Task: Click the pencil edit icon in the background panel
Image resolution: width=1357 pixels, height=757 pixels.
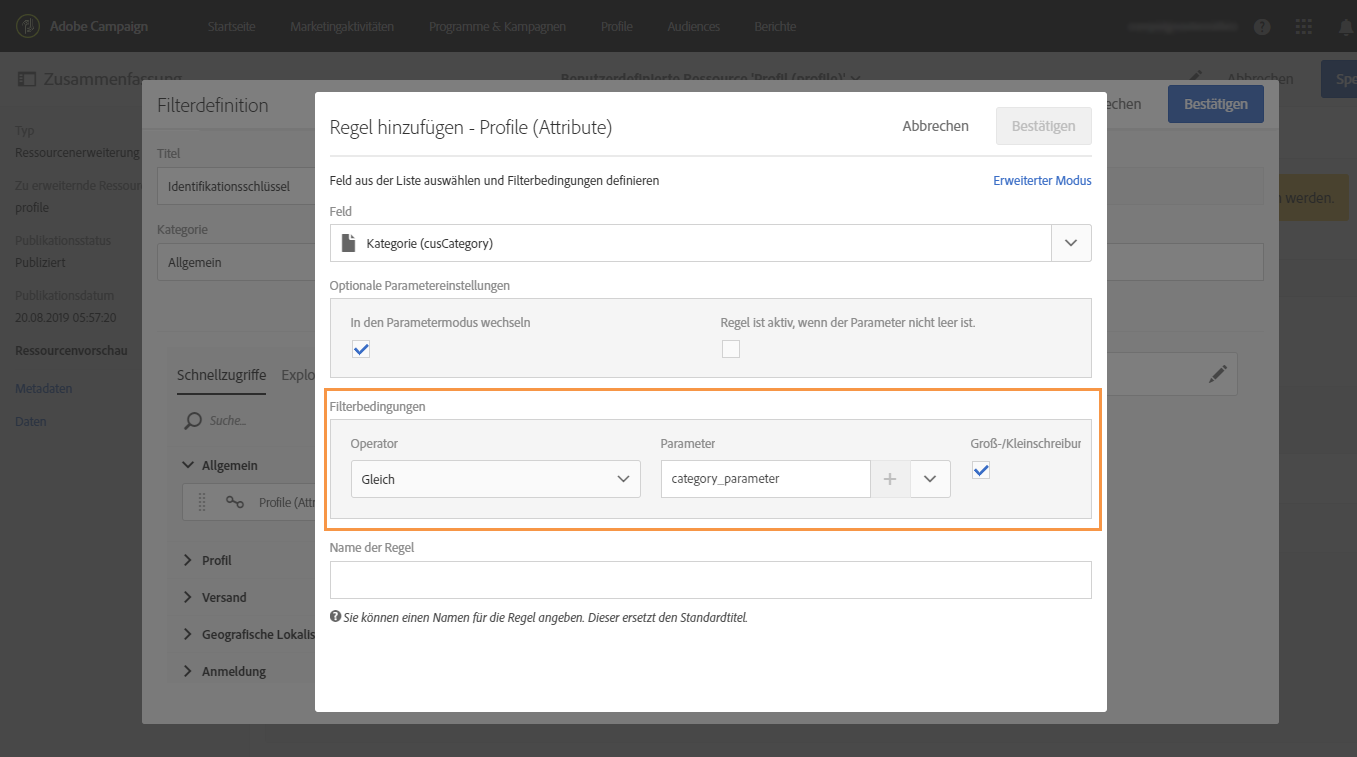Action: 1217,374
